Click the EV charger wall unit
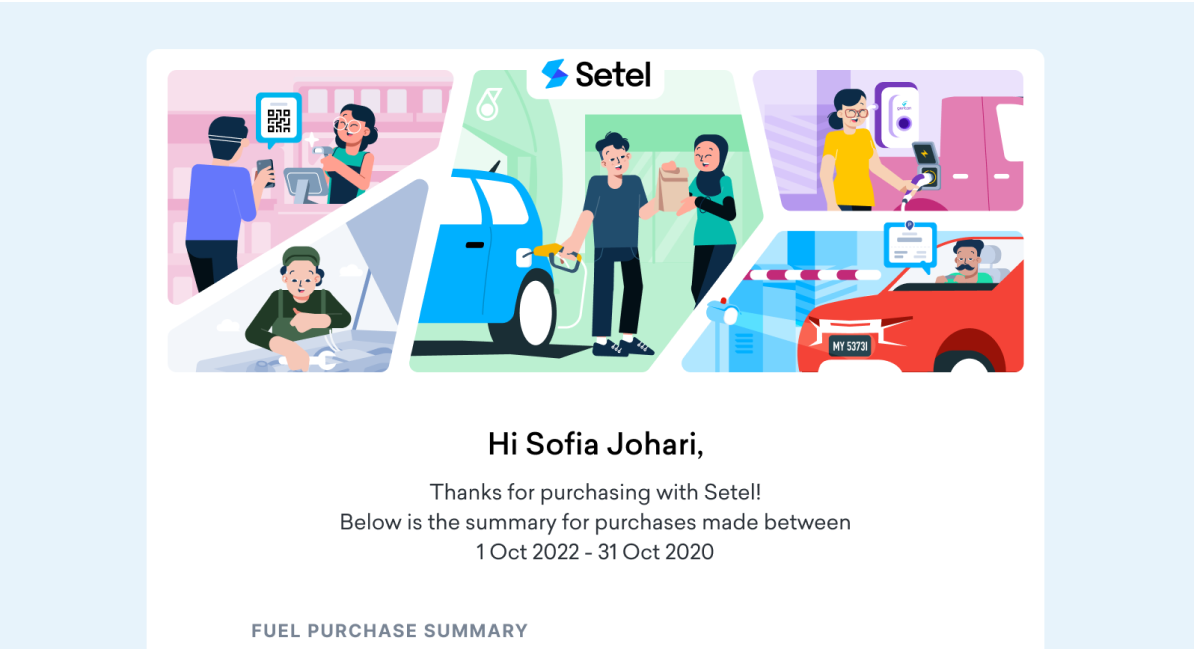This screenshot has width=1194, height=649. (x=897, y=113)
